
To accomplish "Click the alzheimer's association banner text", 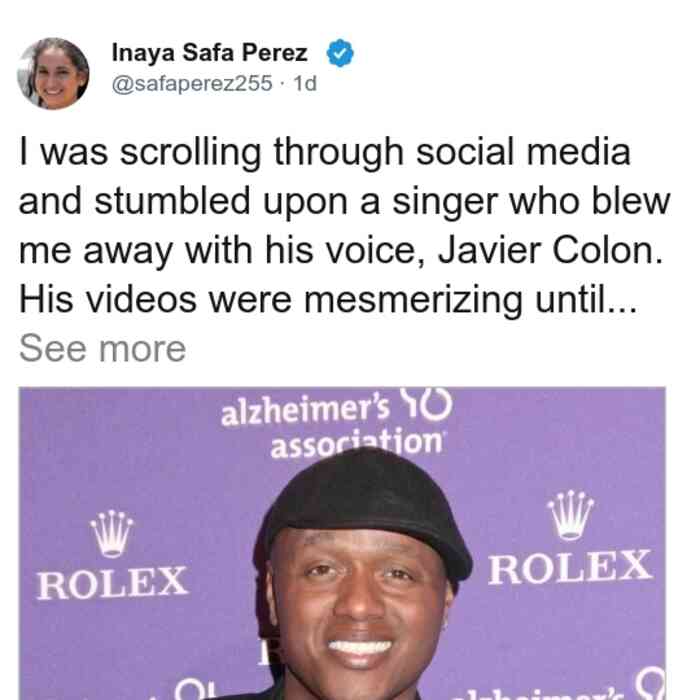I will [x=333, y=427].
